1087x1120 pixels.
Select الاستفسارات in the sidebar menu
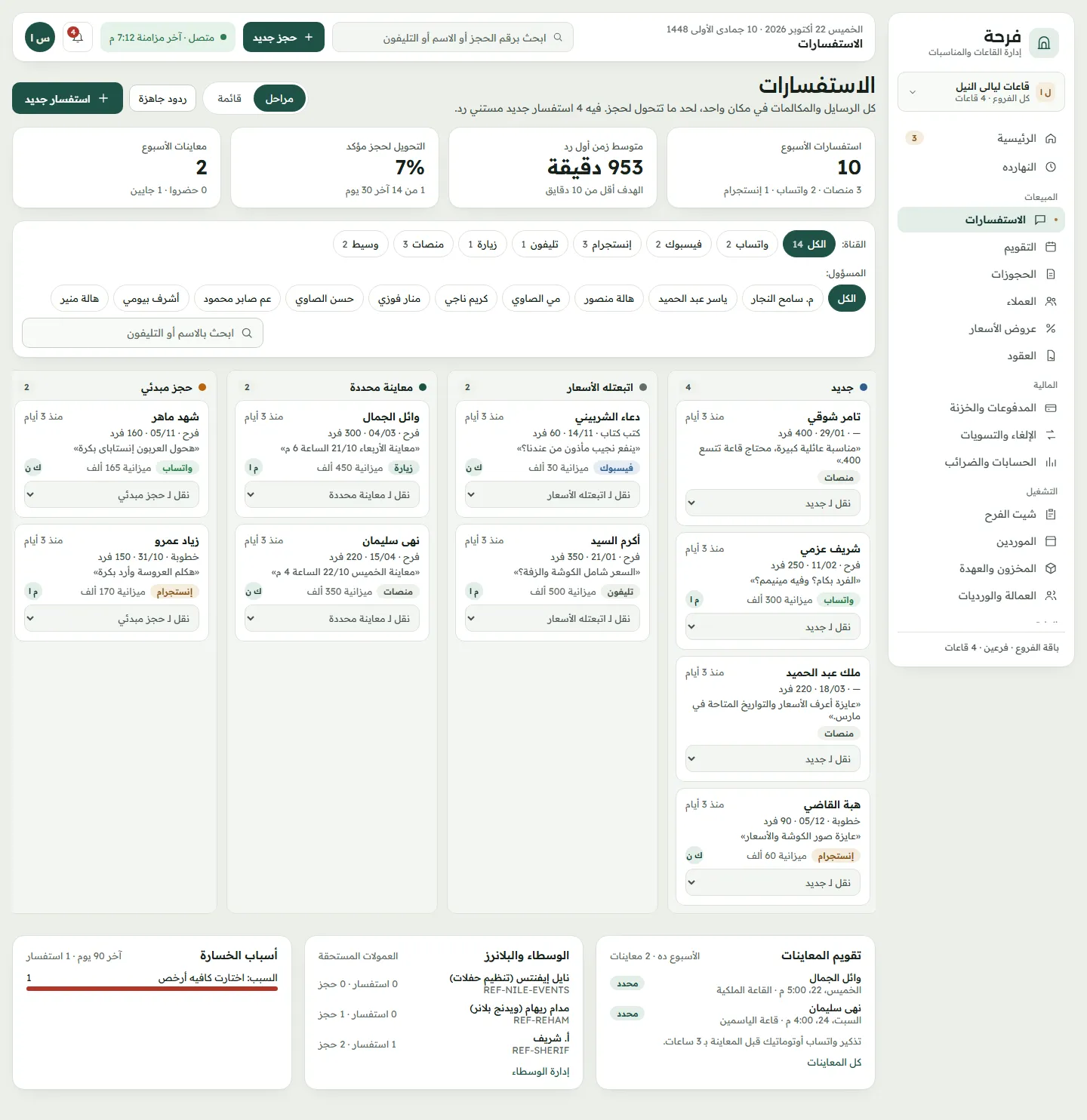pyautogui.click(x=981, y=220)
